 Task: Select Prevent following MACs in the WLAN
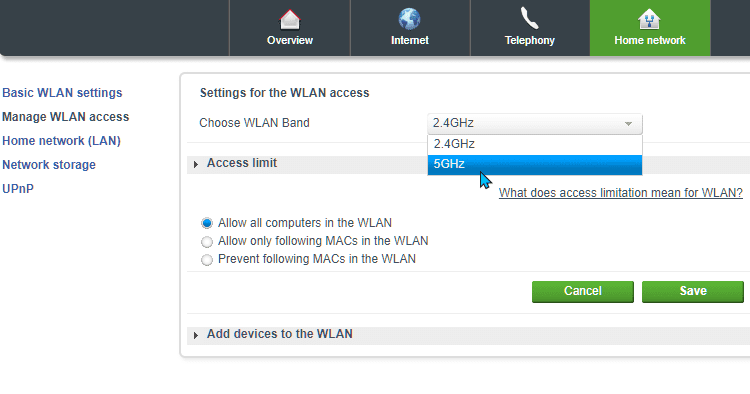(207, 260)
